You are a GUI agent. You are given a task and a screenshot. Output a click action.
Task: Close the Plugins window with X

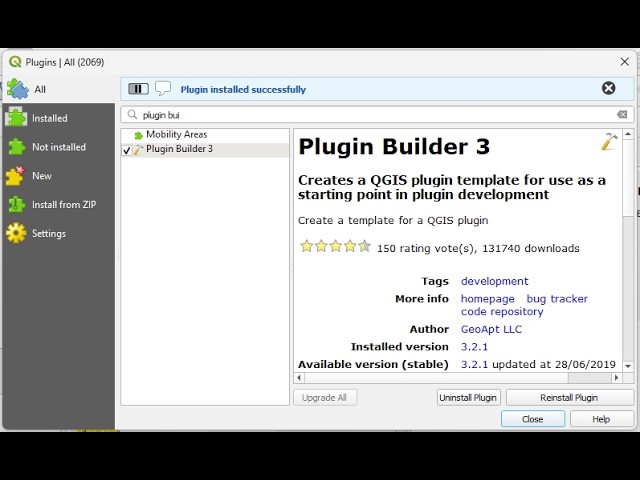point(624,62)
